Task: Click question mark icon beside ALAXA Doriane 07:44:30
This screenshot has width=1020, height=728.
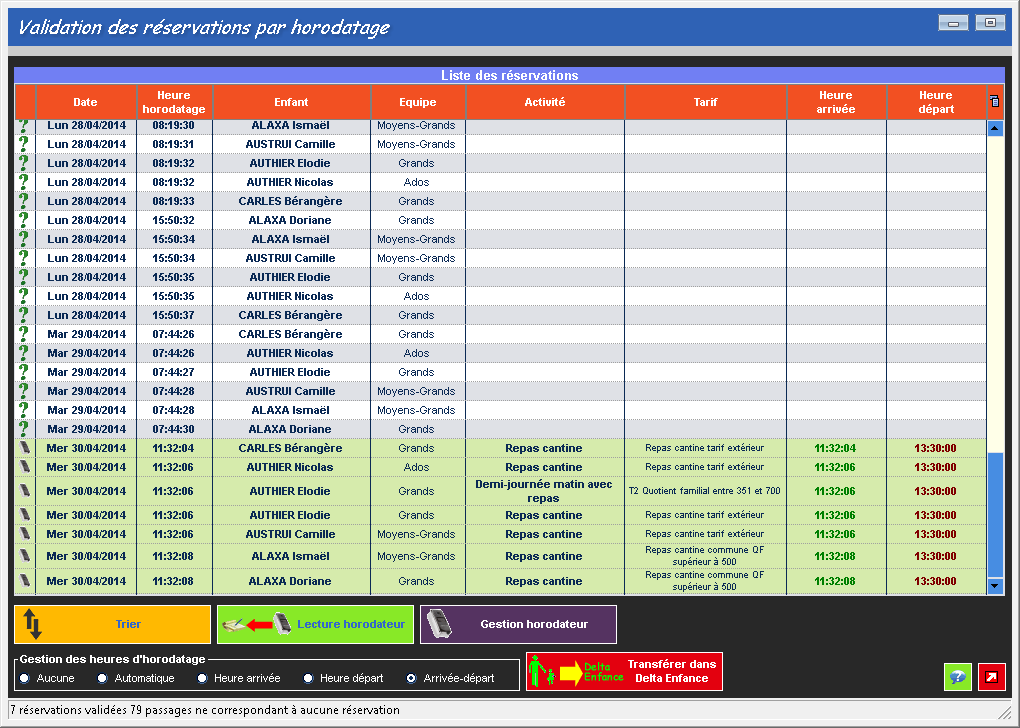Action: coord(25,429)
